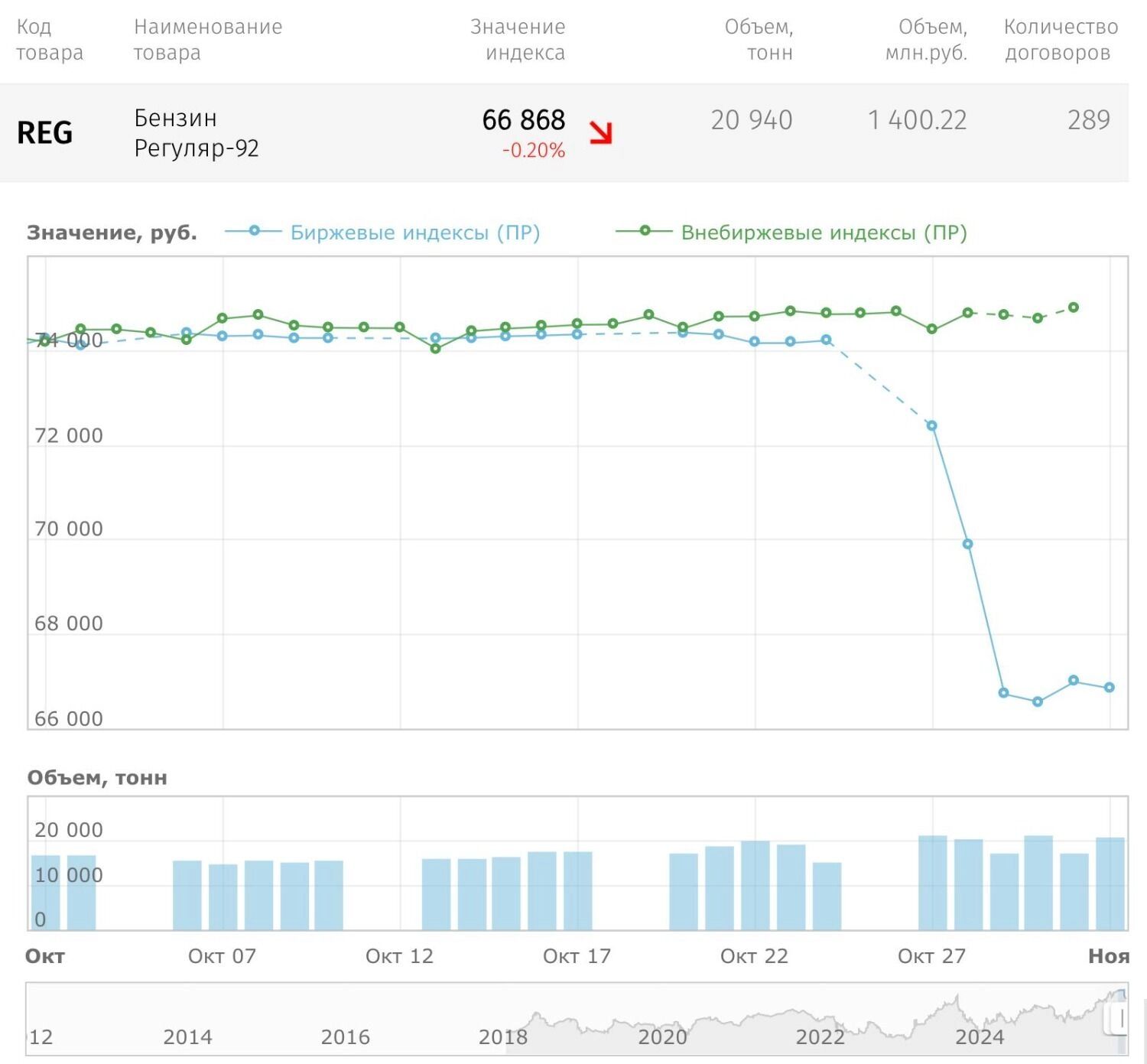Click the navigator range handle at right edge
Screen dimensions: 1147x1064
click(x=1120, y=1019)
